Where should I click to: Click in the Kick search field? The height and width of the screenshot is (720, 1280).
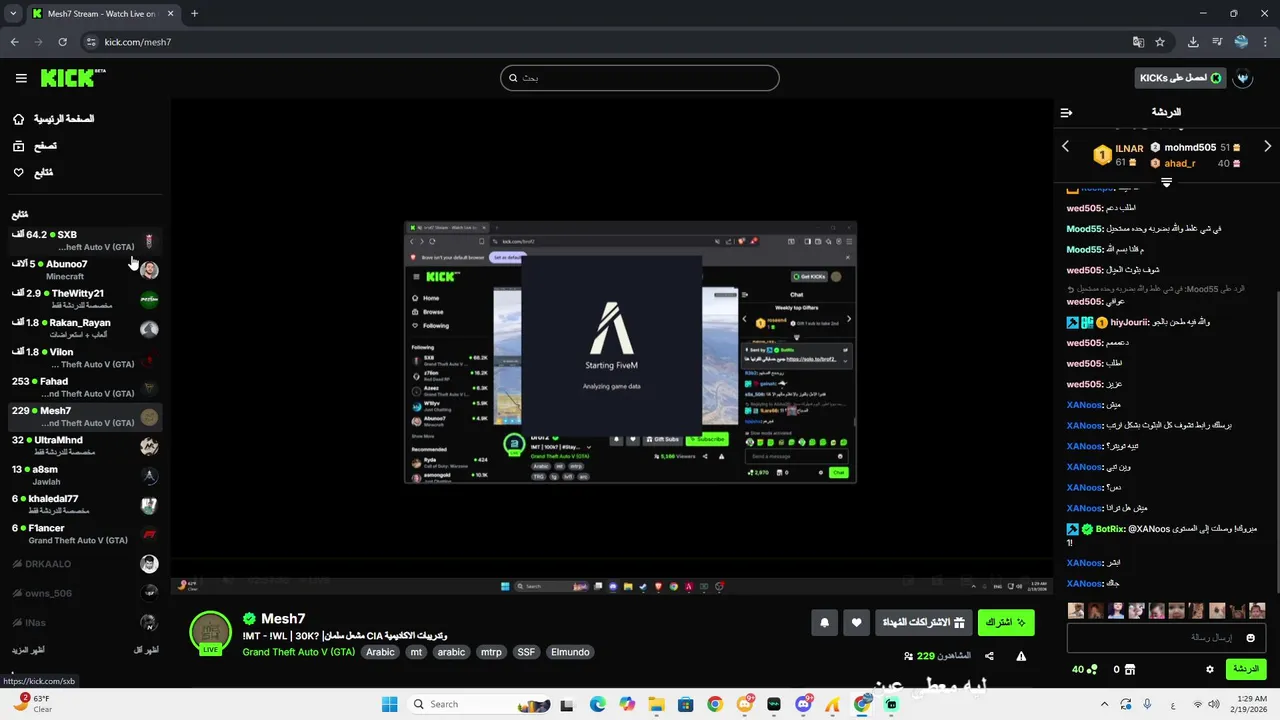[x=640, y=78]
